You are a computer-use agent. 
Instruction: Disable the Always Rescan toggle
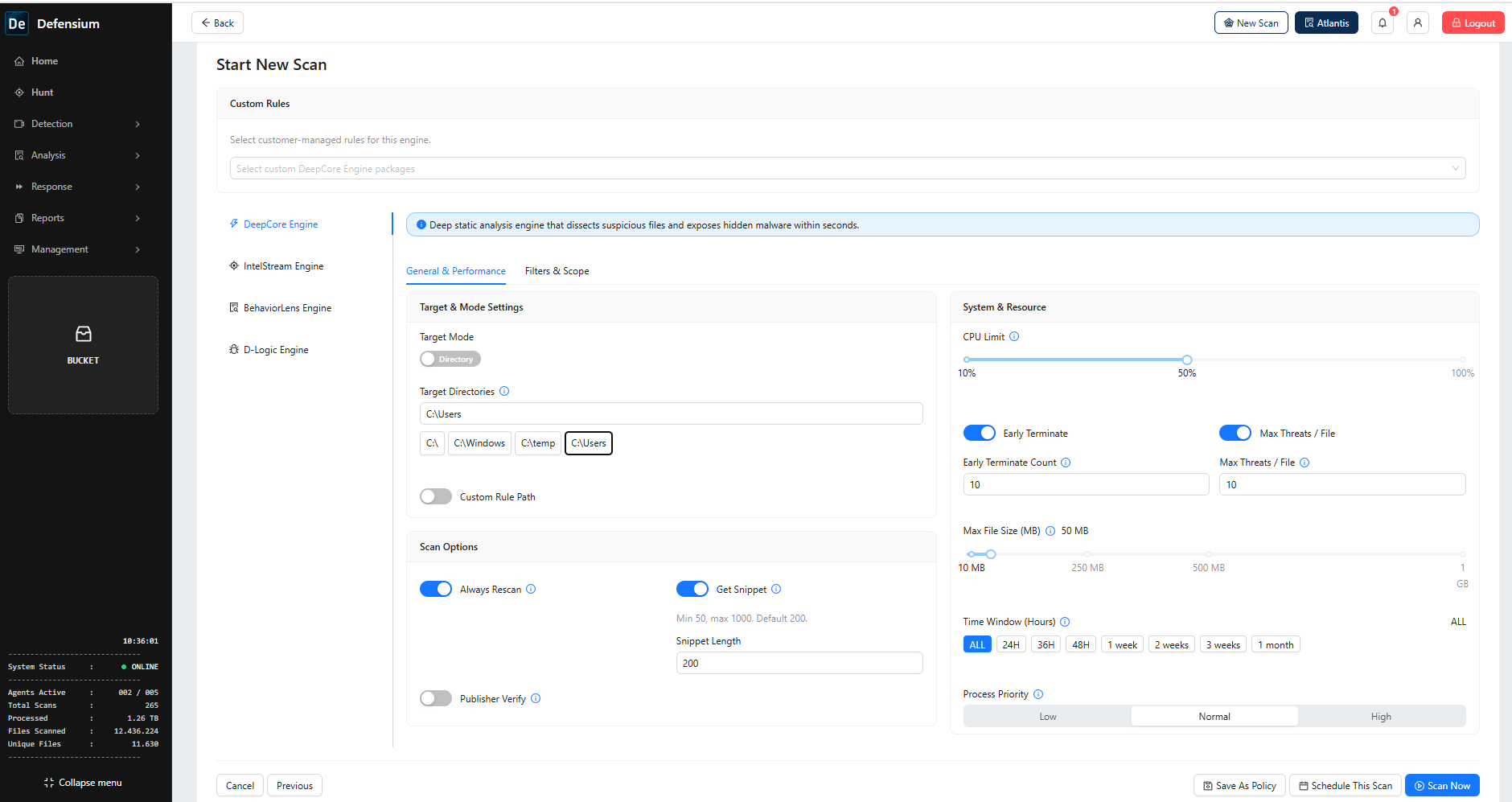point(436,589)
